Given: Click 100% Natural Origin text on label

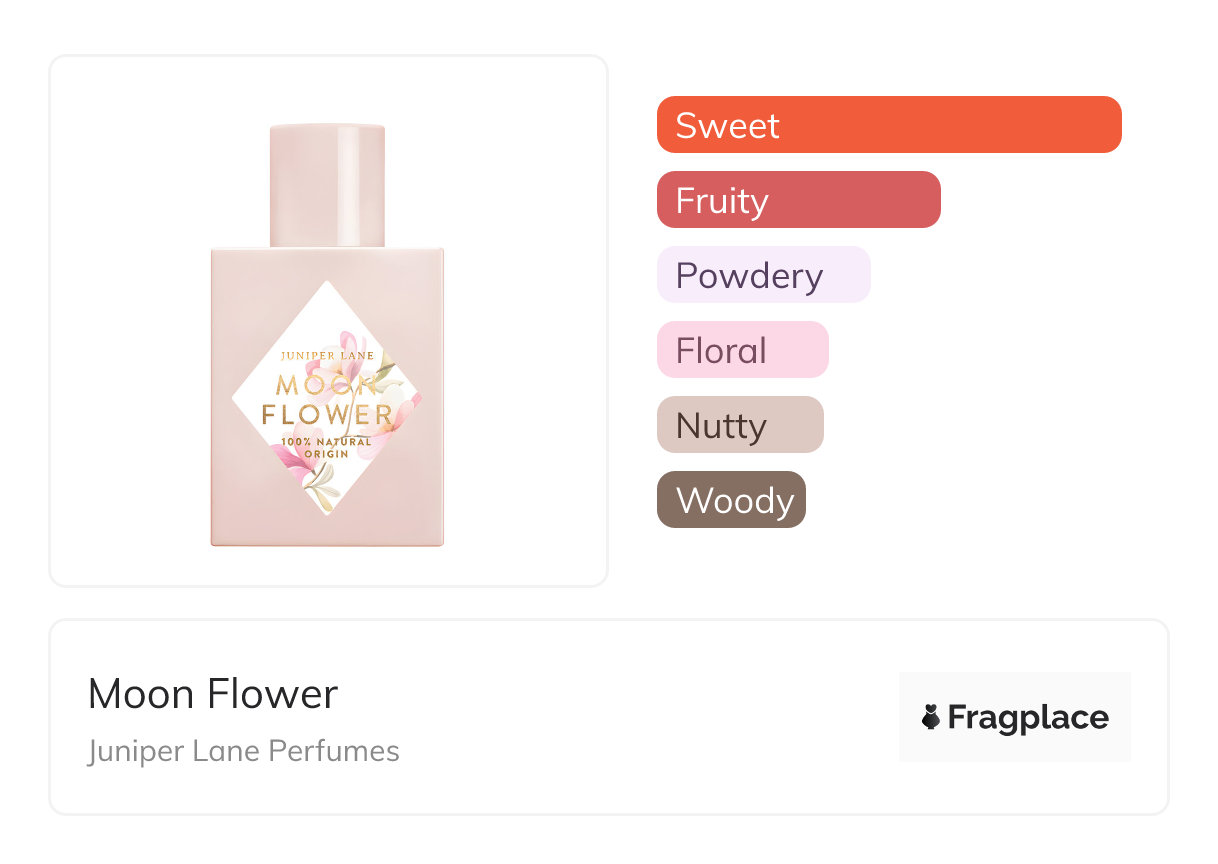Looking at the screenshot, I should pyautogui.click(x=326, y=447).
